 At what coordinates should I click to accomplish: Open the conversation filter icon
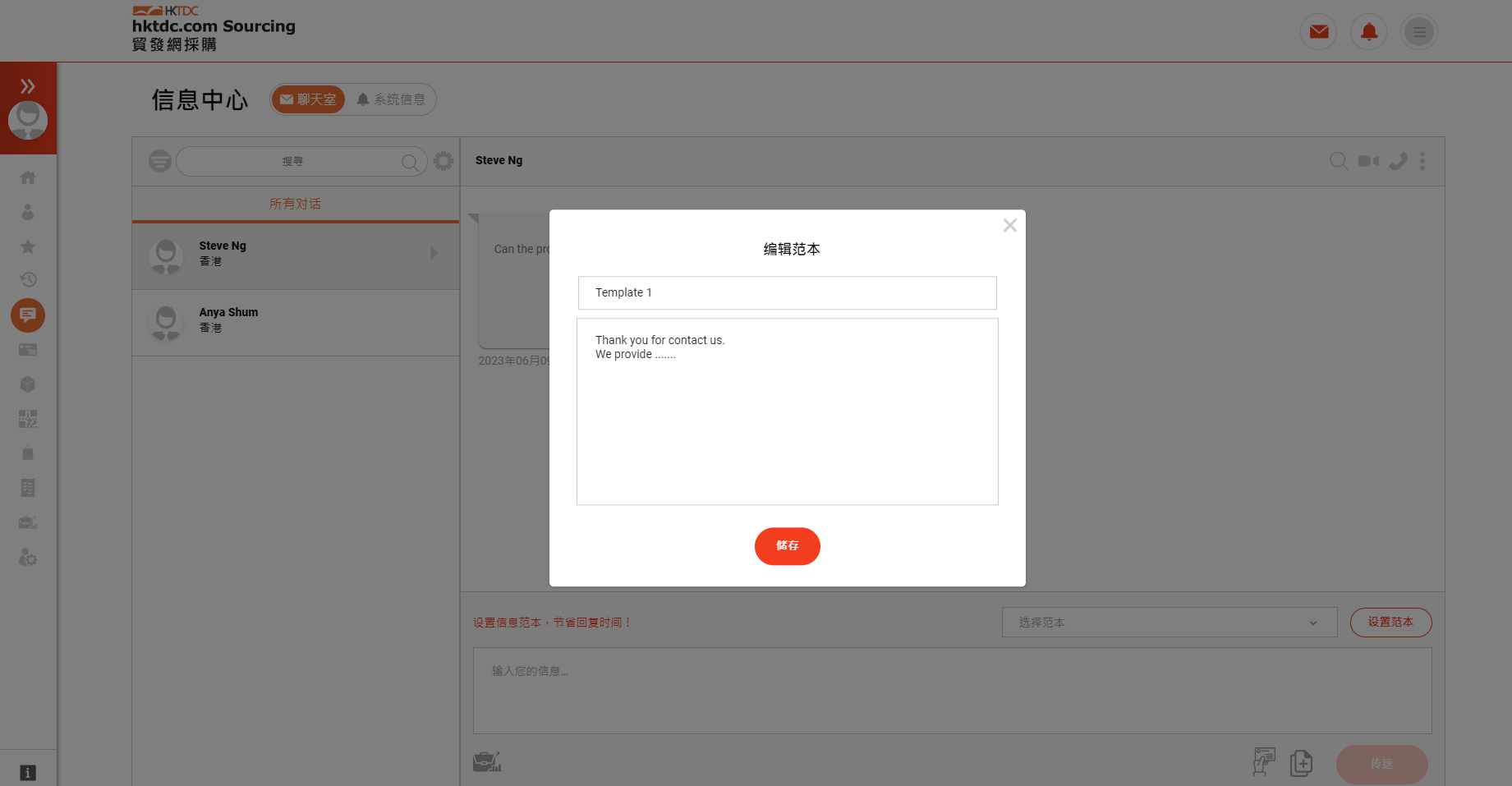[160, 161]
